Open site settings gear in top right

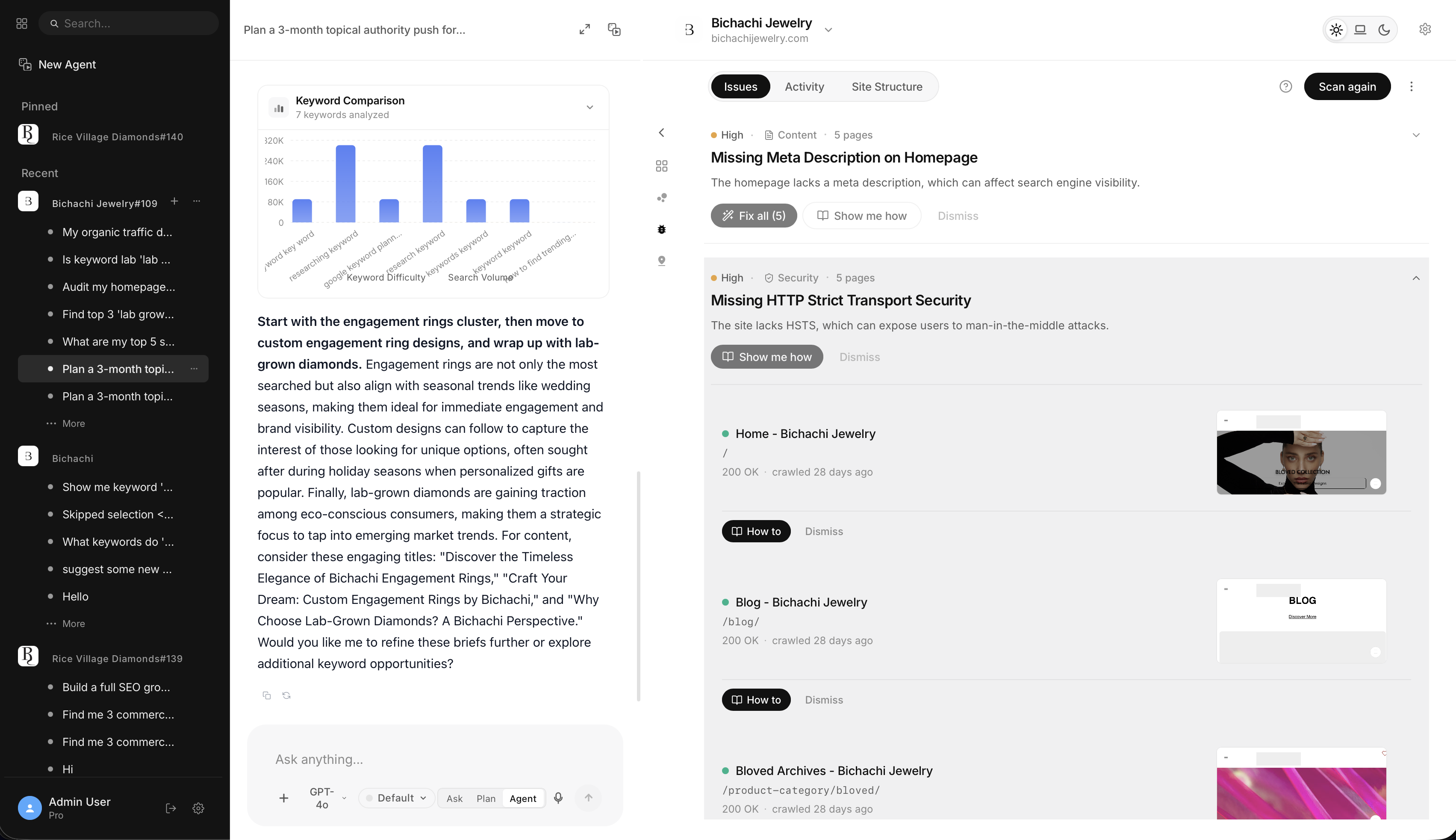click(x=1425, y=30)
